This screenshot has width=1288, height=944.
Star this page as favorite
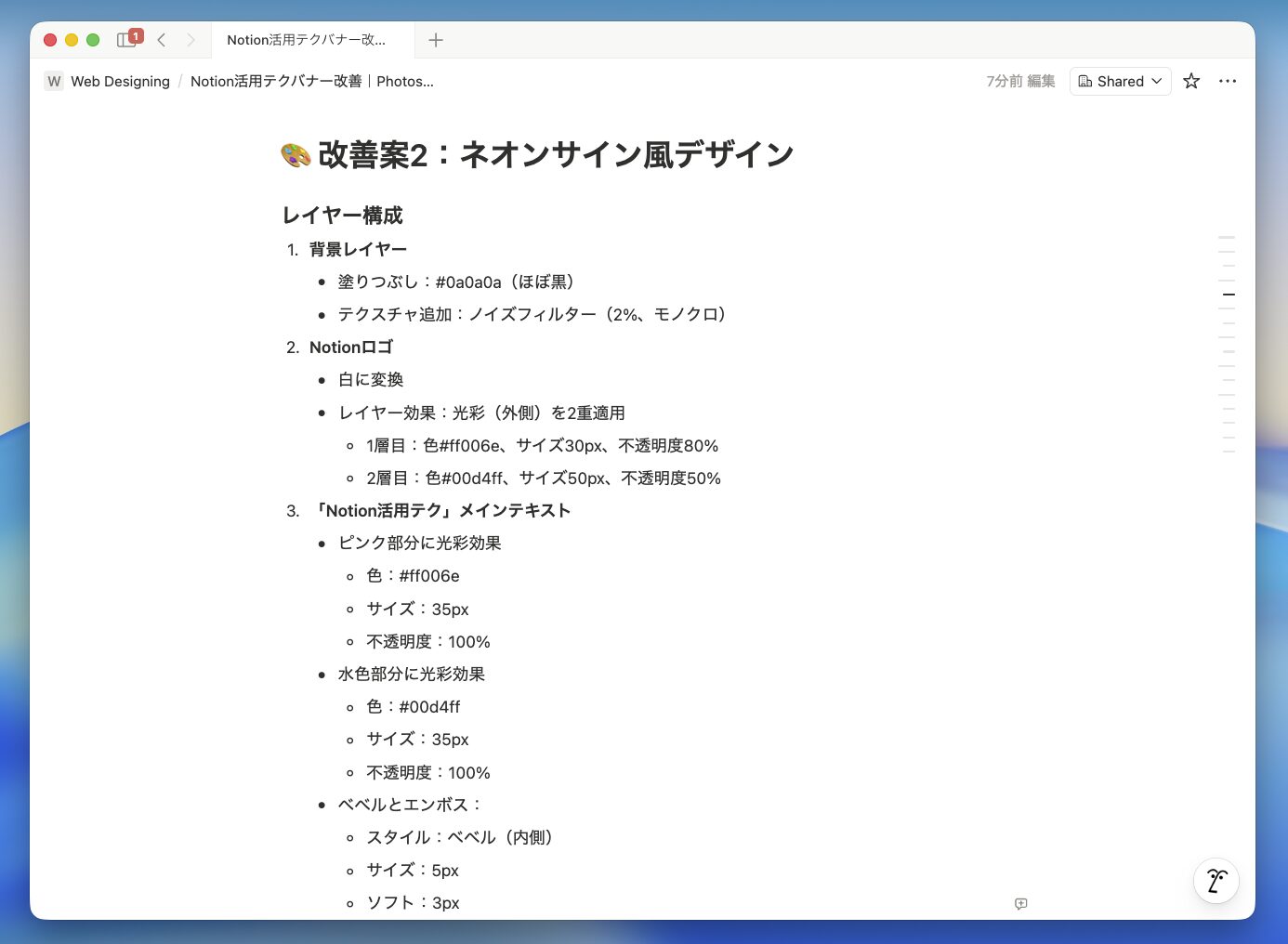tap(1191, 82)
